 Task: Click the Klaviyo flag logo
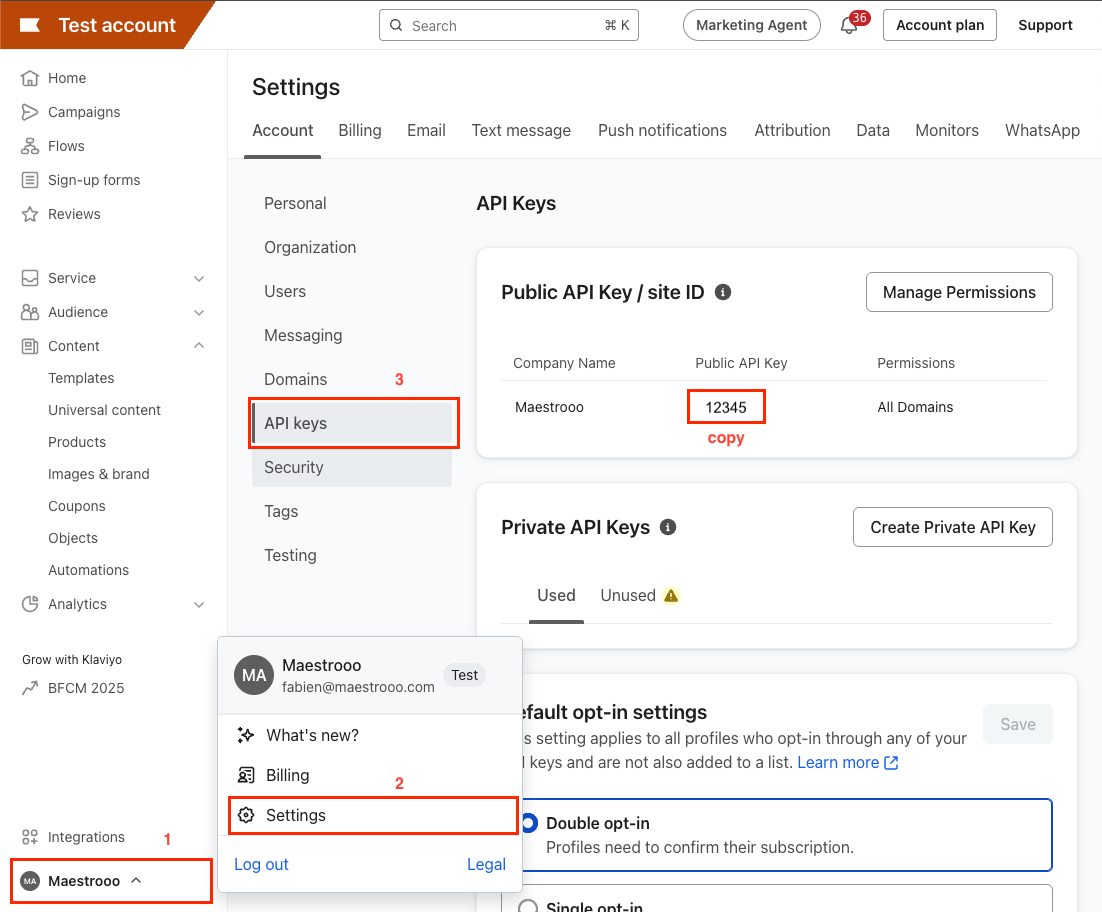click(30, 25)
